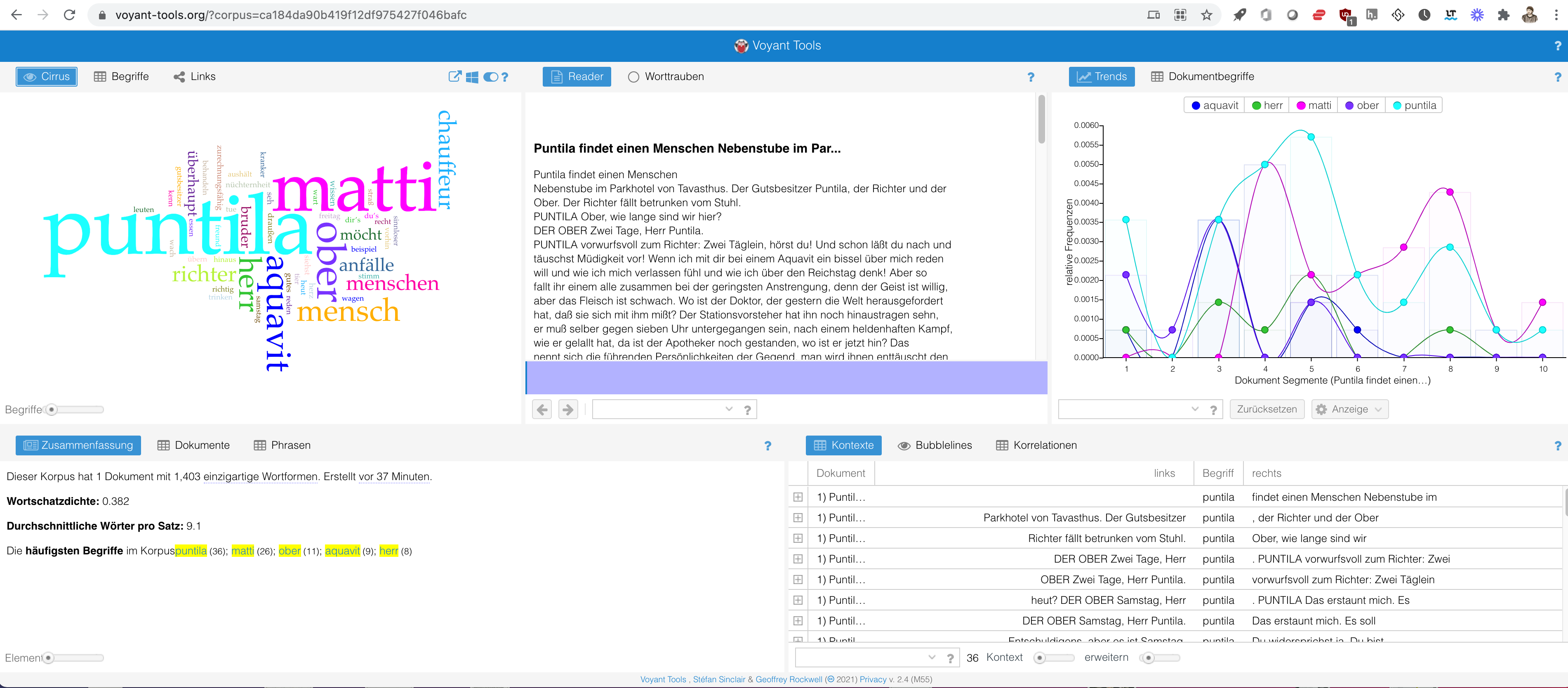Screen dimensions: 1568x688
Task: Click help icon next to Reader search field
Action: tap(747, 410)
